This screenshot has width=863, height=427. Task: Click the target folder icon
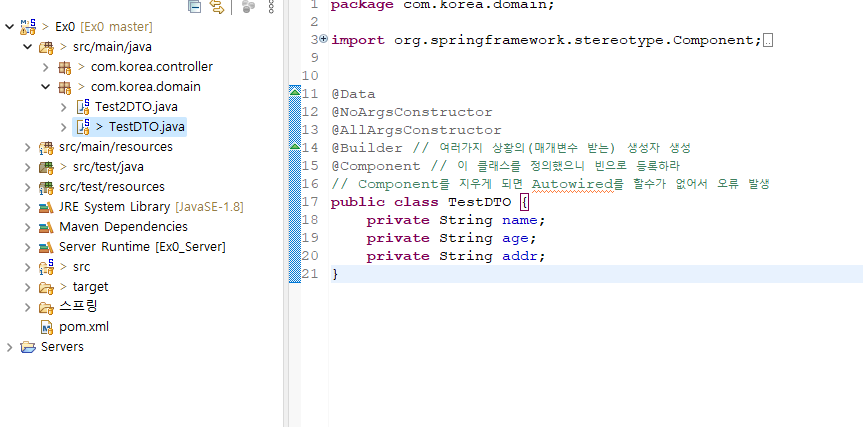pyautogui.click(x=46, y=287)
